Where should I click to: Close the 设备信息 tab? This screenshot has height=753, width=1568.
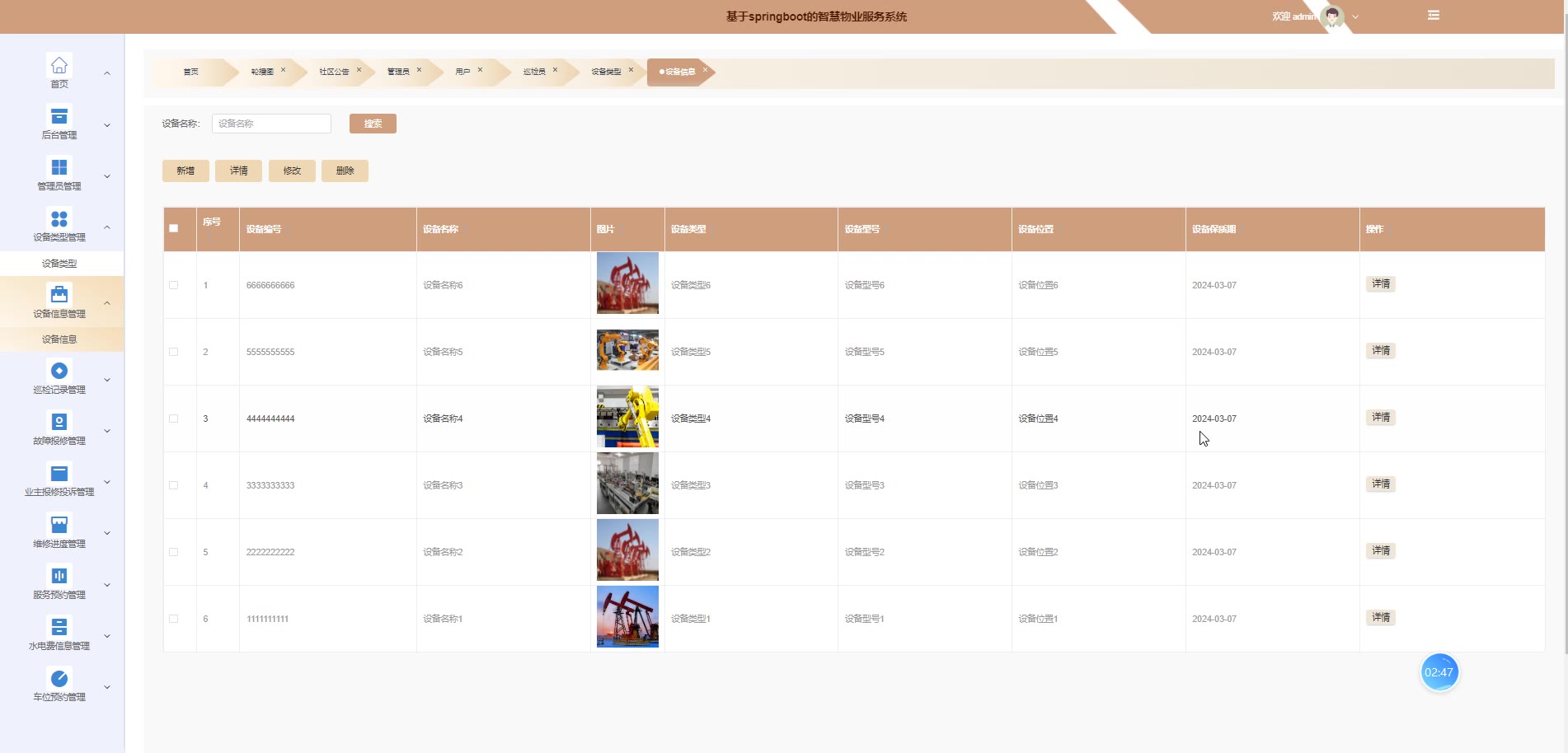tap(705, 70)
